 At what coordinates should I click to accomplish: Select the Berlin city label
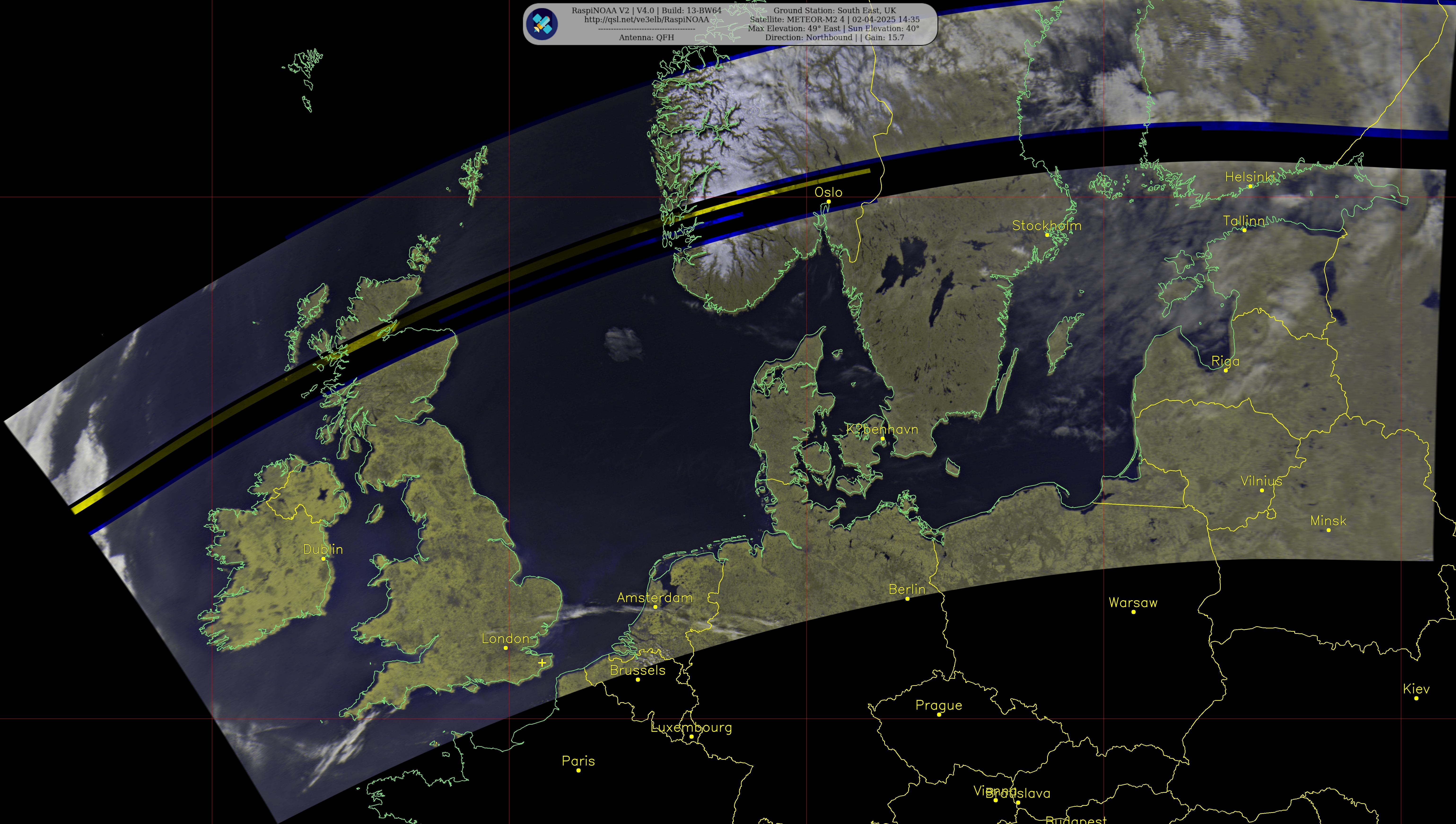(x=907, y=589)
